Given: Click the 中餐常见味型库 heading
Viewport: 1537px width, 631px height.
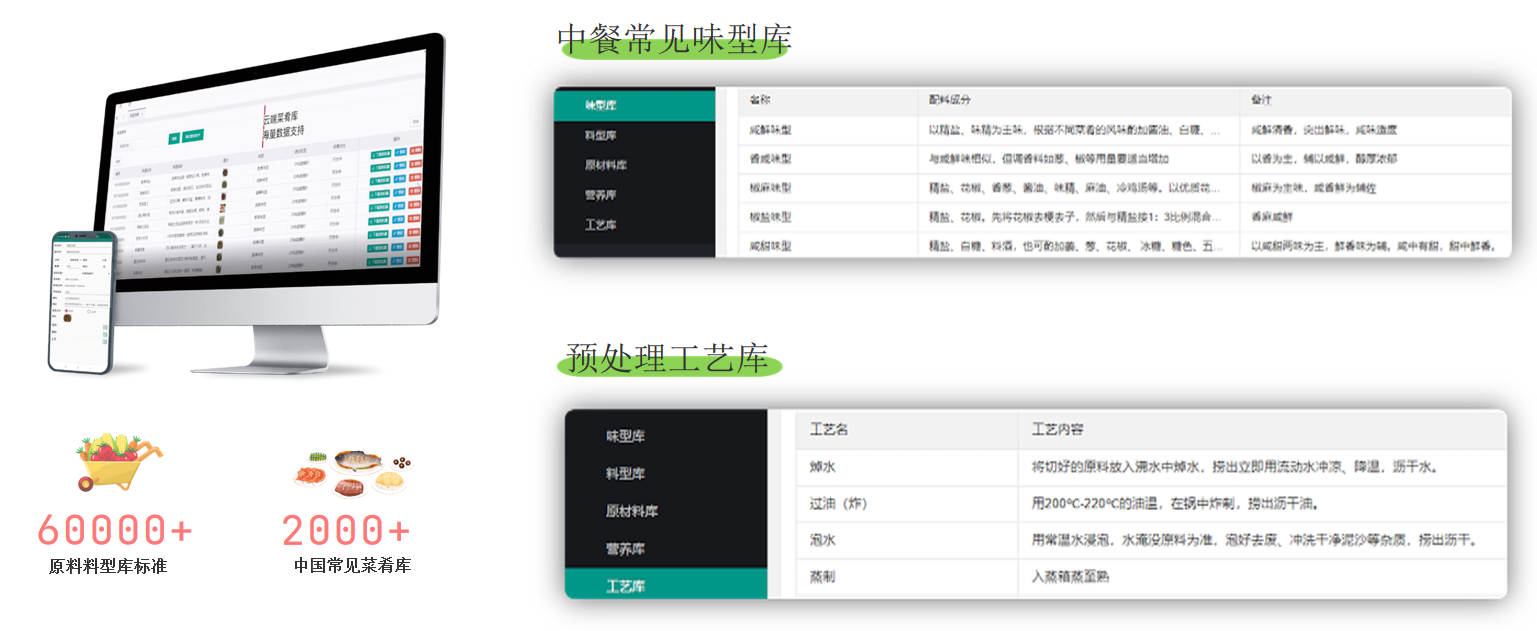Looking at the screenshot, I should (674, 38).
